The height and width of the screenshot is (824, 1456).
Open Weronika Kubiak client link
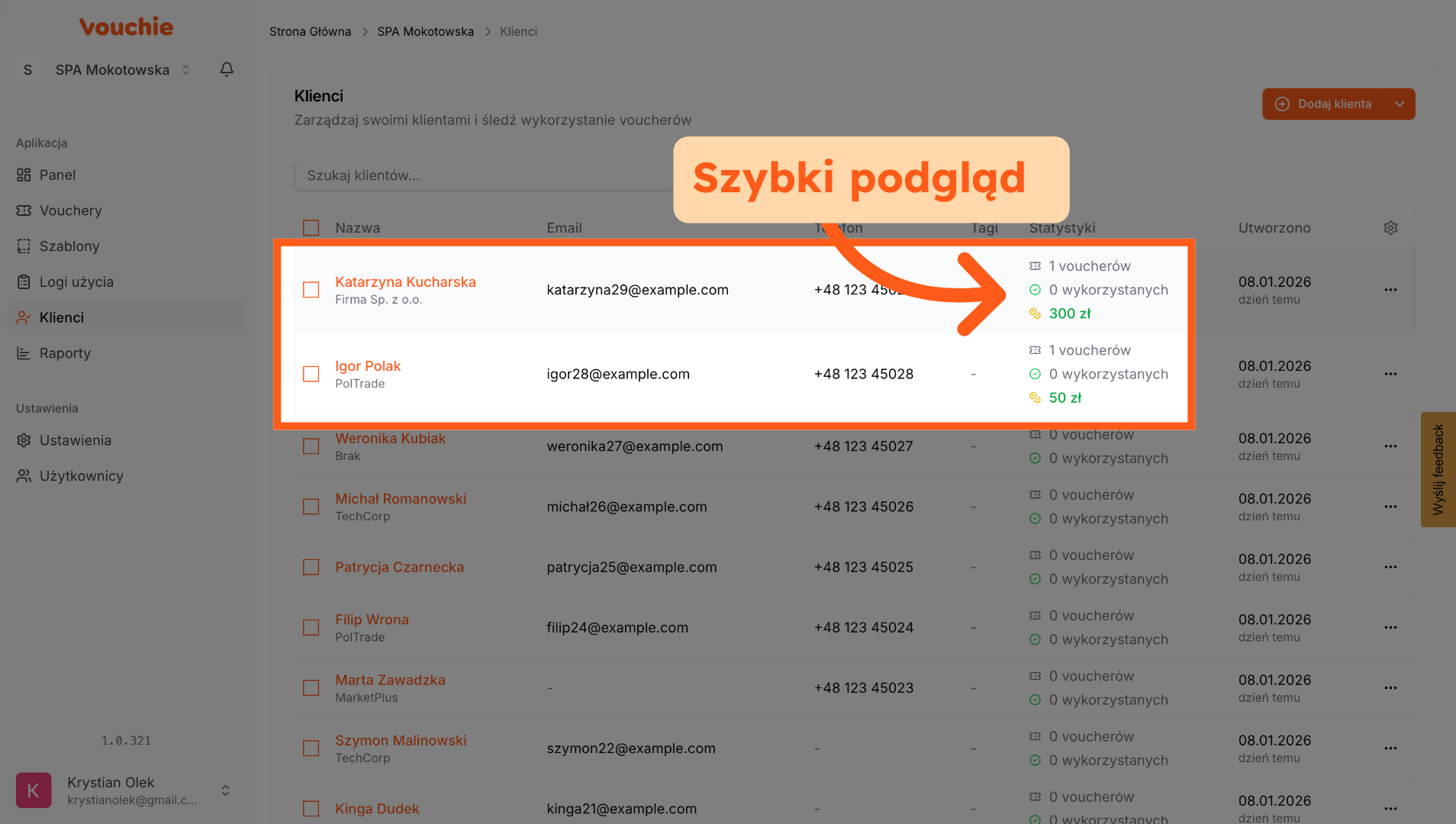[390, 439]
